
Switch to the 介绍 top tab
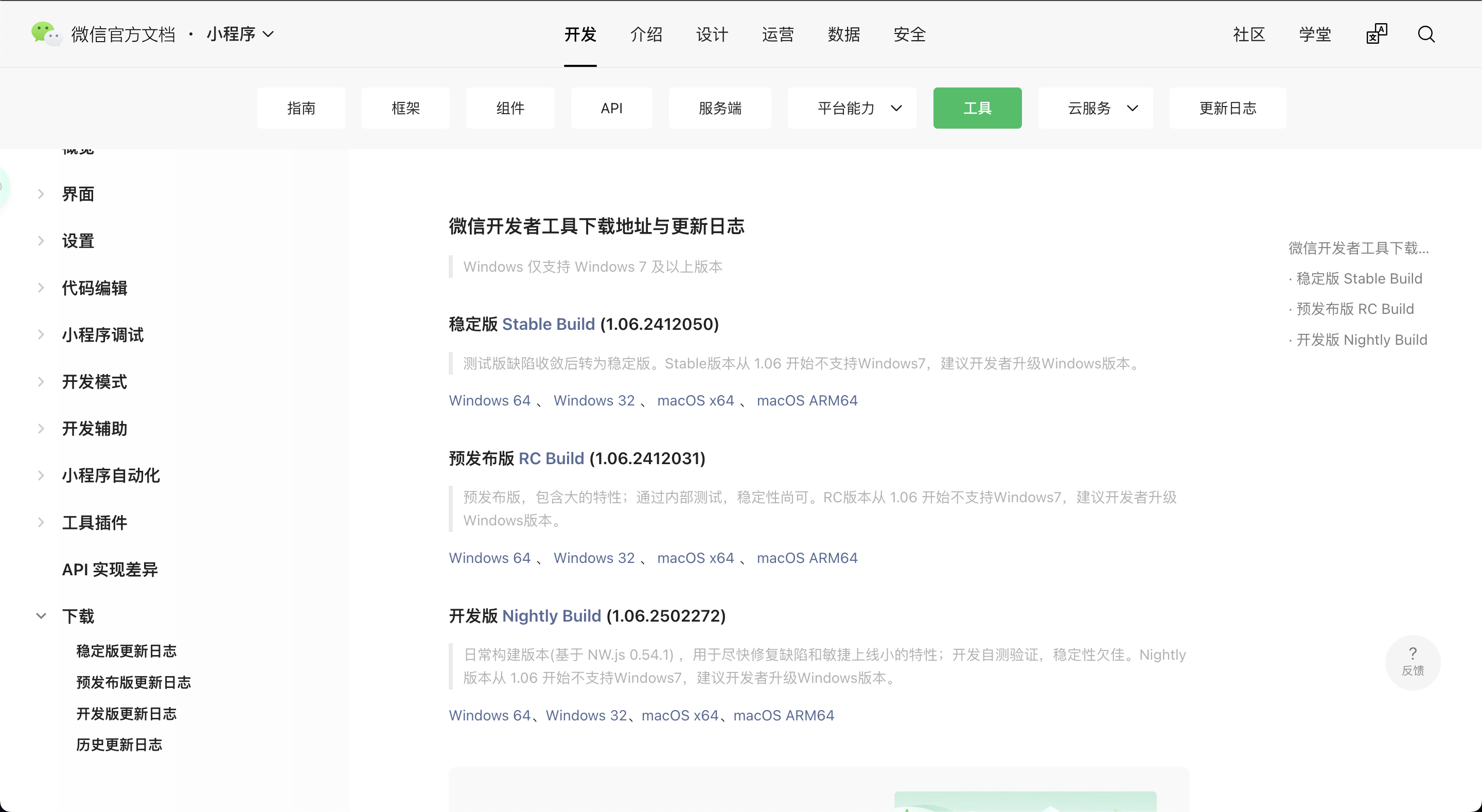tap(645, 34)
